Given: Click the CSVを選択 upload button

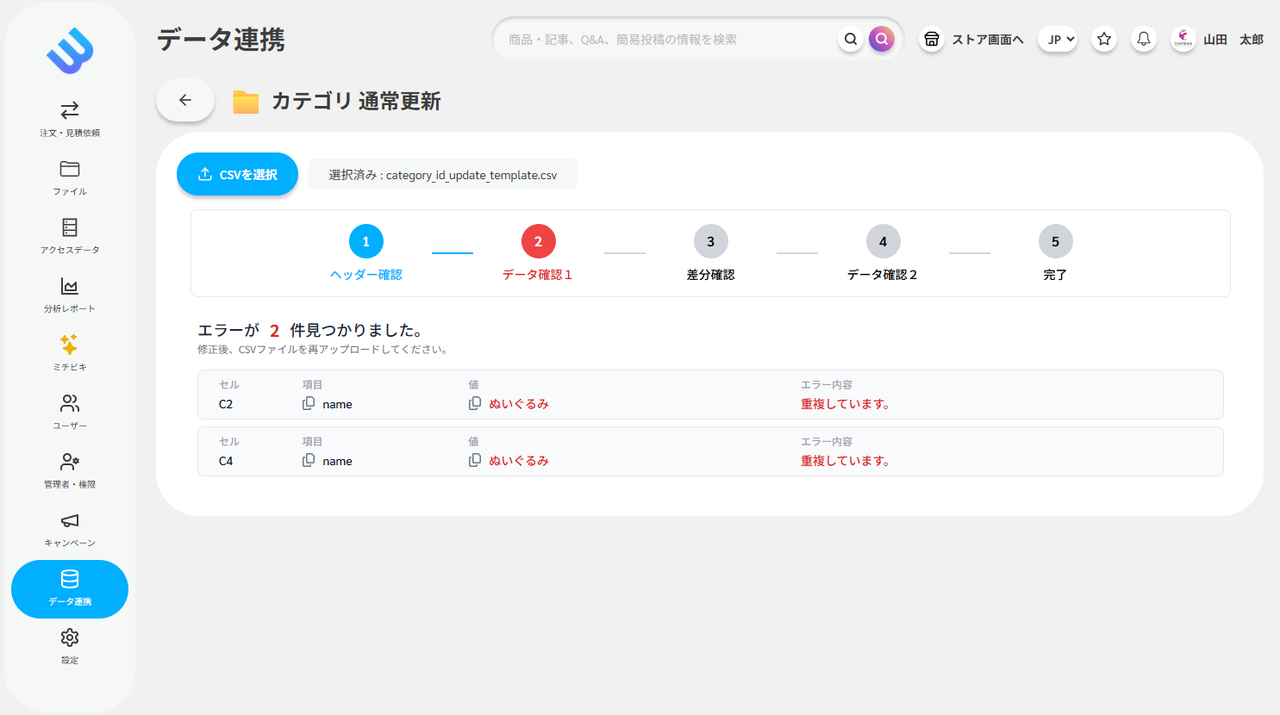Looking at the screenshot, I should (237, 173).
